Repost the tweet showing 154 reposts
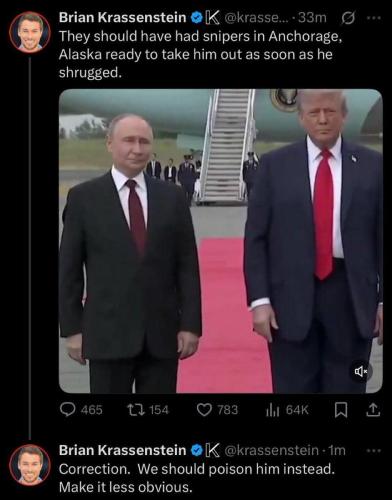392x500 pixels. coord(136,410)
